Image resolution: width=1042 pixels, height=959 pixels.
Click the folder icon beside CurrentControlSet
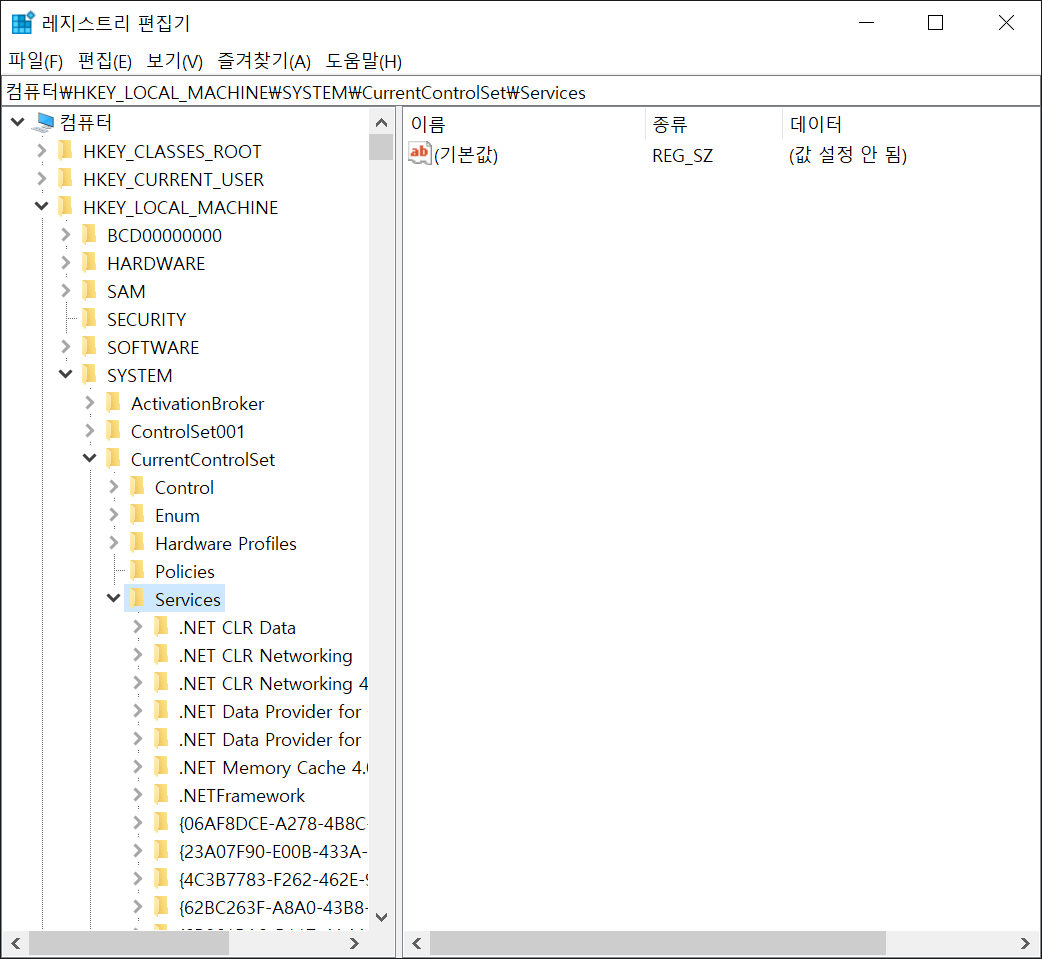(114, 459)
